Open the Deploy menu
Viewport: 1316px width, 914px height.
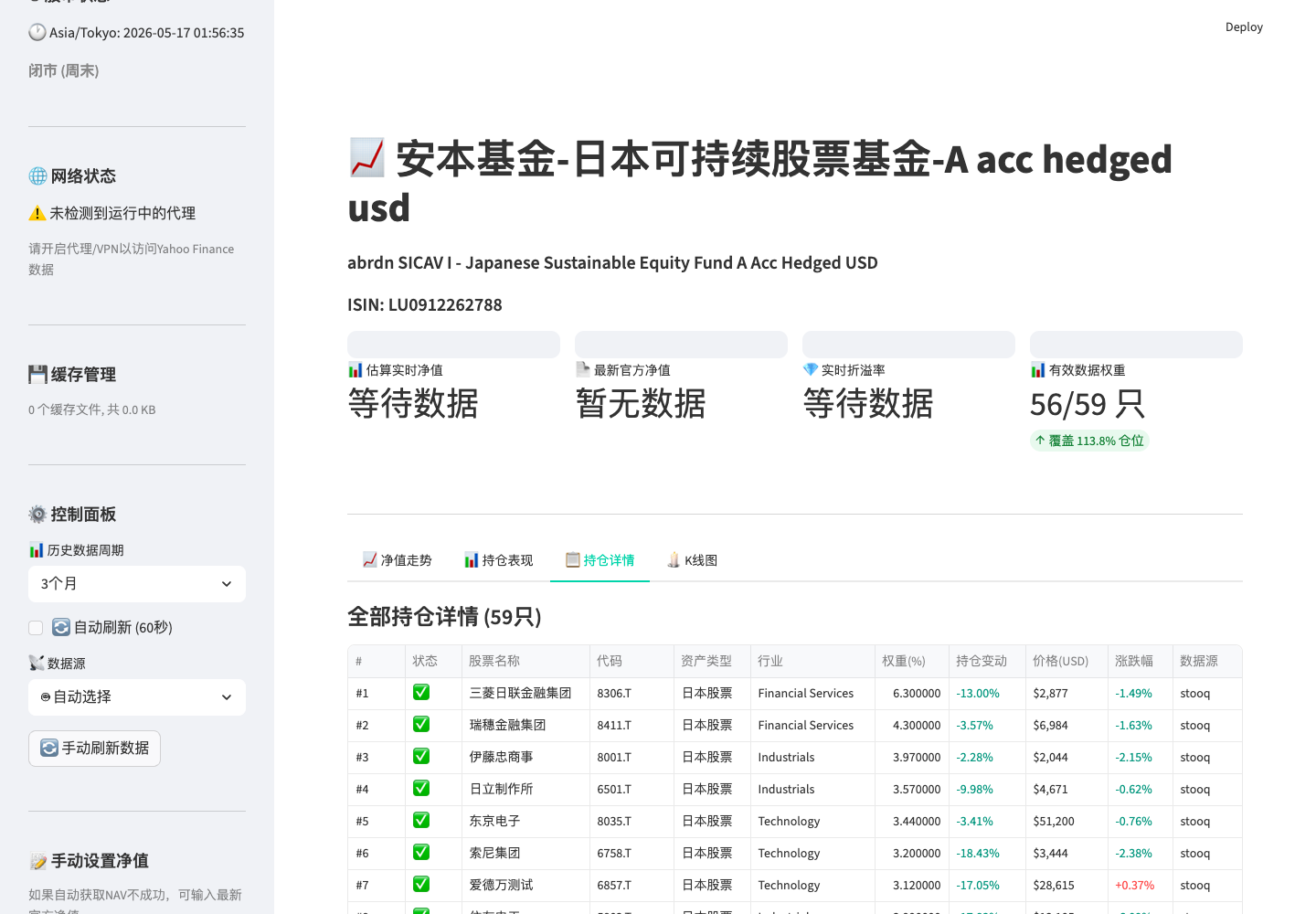[x=1244, y=27]
